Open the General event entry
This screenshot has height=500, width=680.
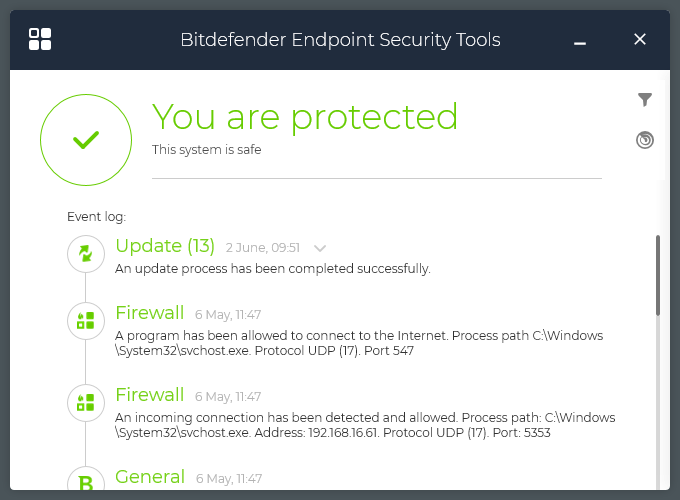(x=150, y=477)
